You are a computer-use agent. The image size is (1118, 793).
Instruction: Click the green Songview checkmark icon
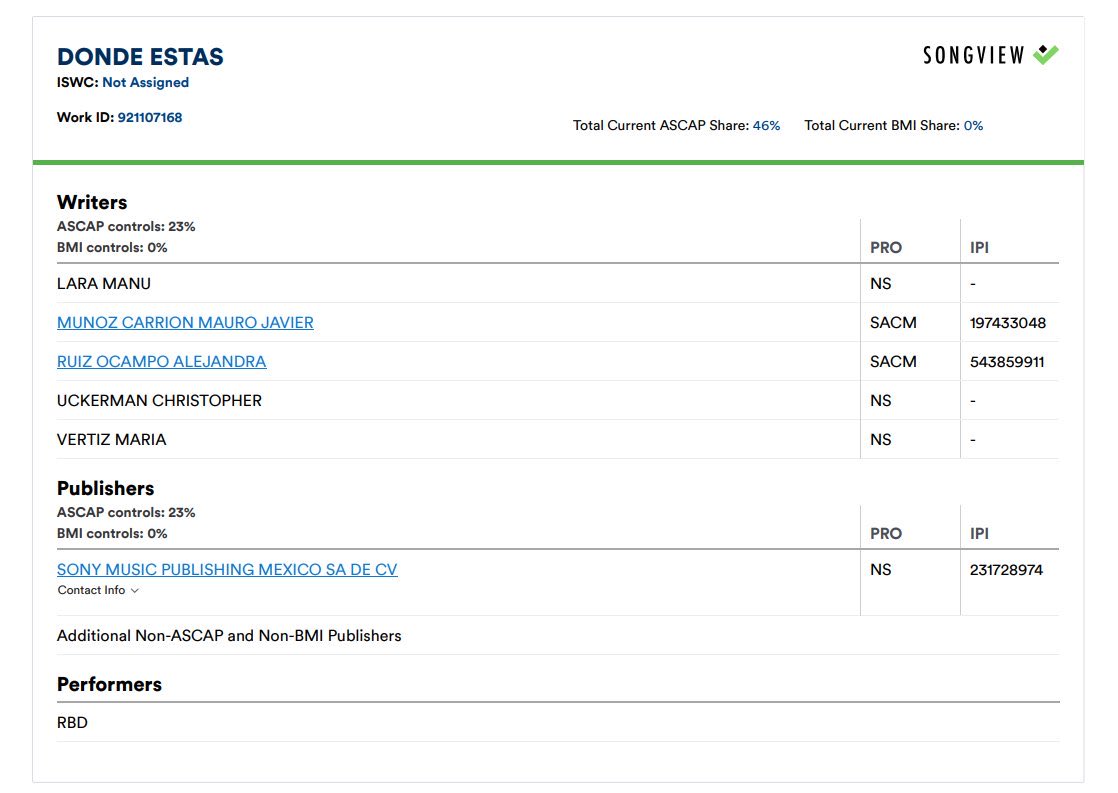coord(1048,54)
